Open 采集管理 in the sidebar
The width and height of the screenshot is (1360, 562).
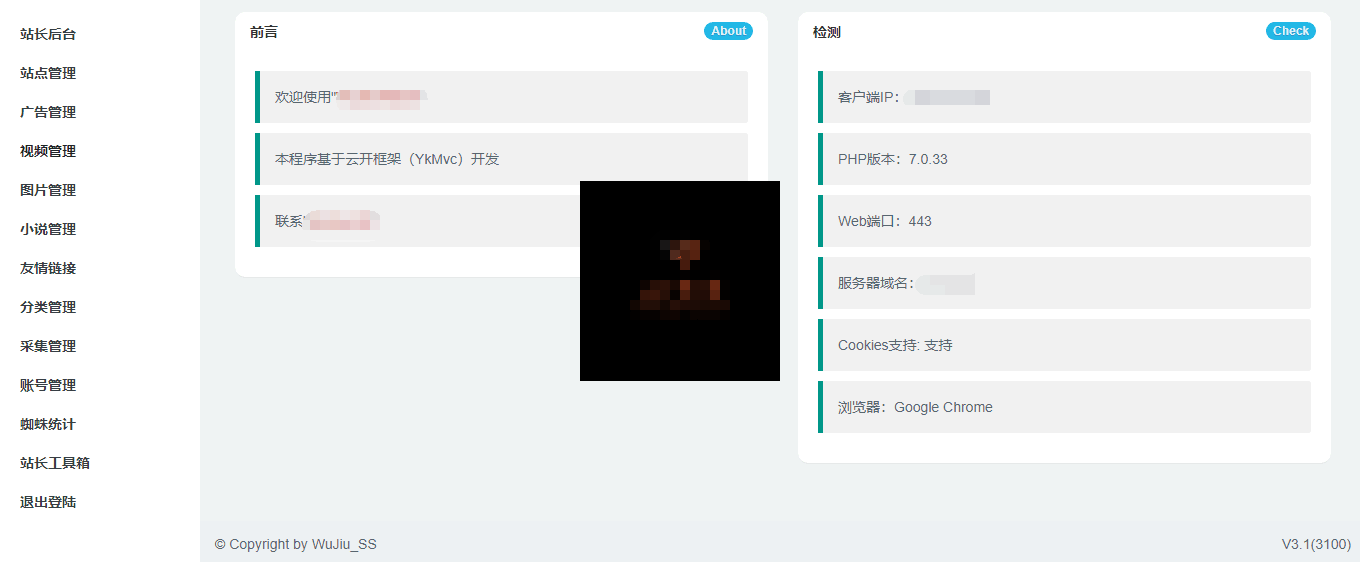tap(48, 346)
